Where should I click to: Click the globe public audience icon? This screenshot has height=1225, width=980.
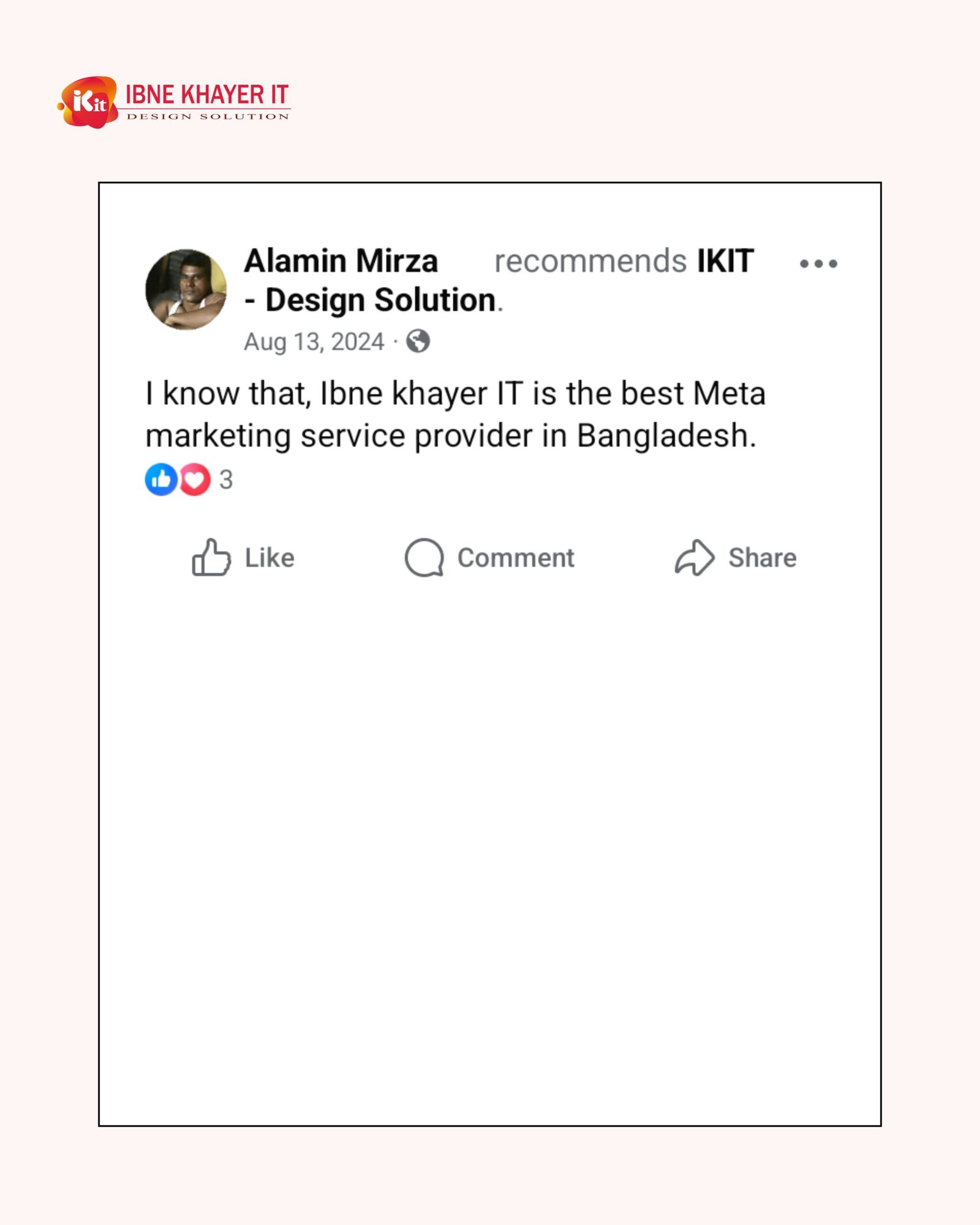(x=418, y=341)
